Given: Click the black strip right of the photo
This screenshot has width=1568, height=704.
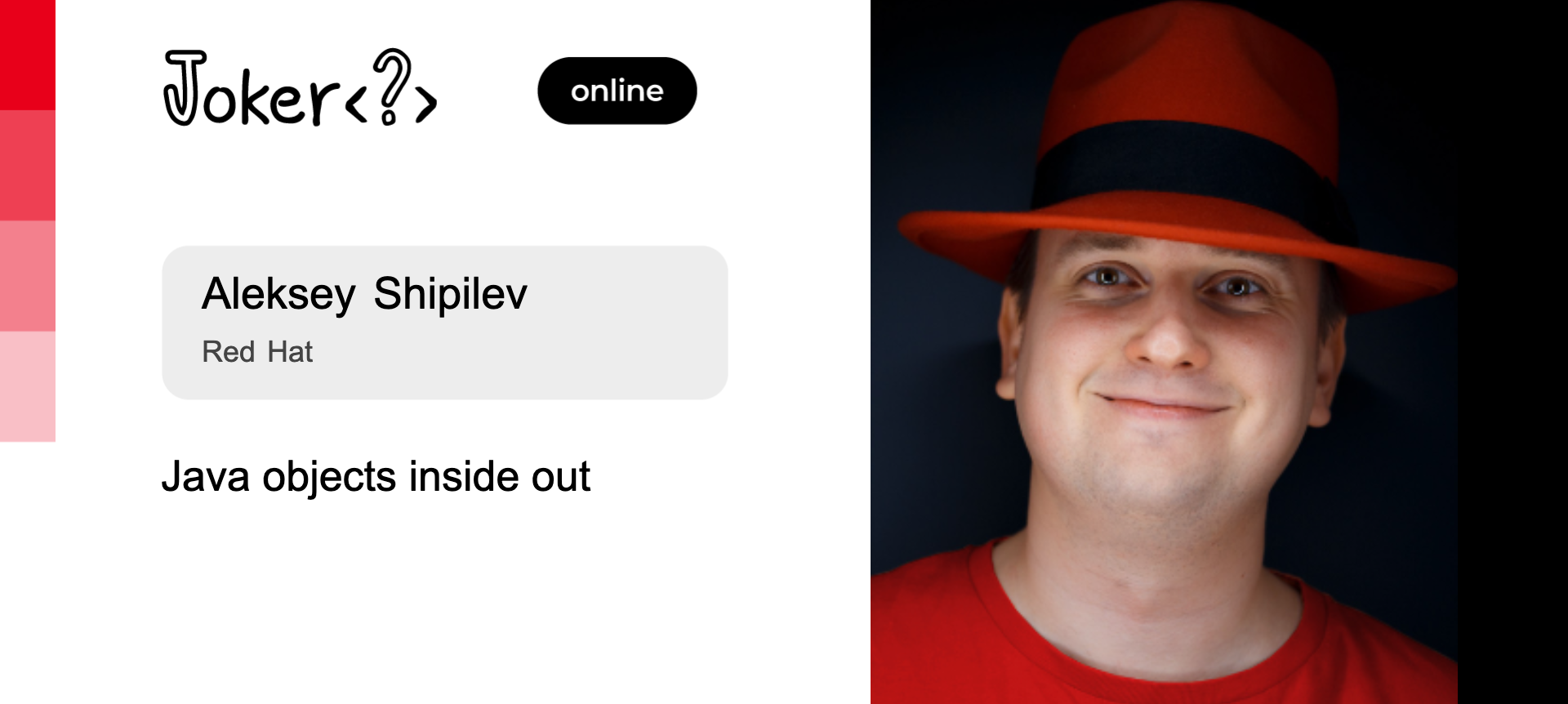Looking at the screenshot, I should 1512,352.
